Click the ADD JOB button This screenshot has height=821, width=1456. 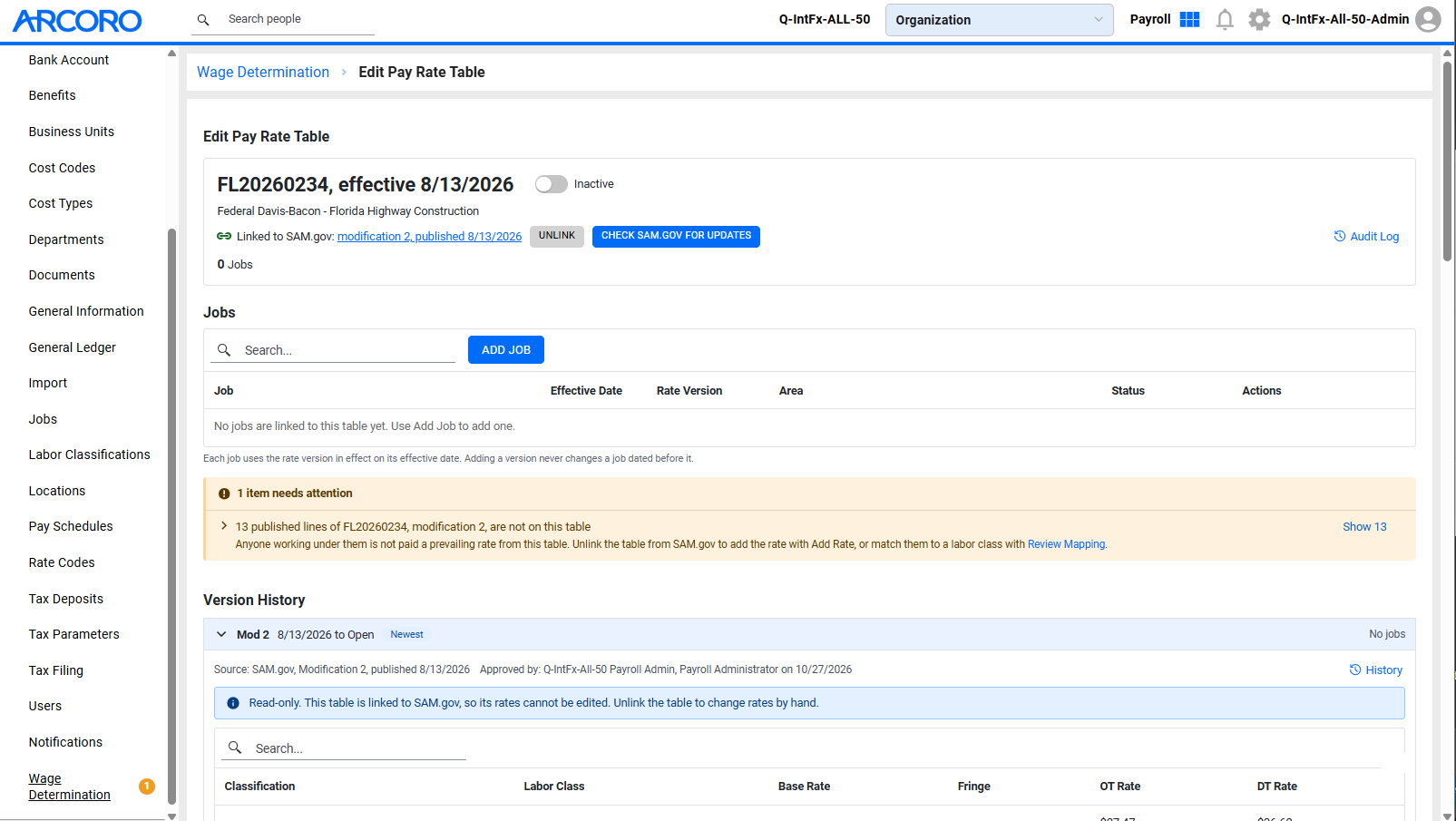point(506,350)
